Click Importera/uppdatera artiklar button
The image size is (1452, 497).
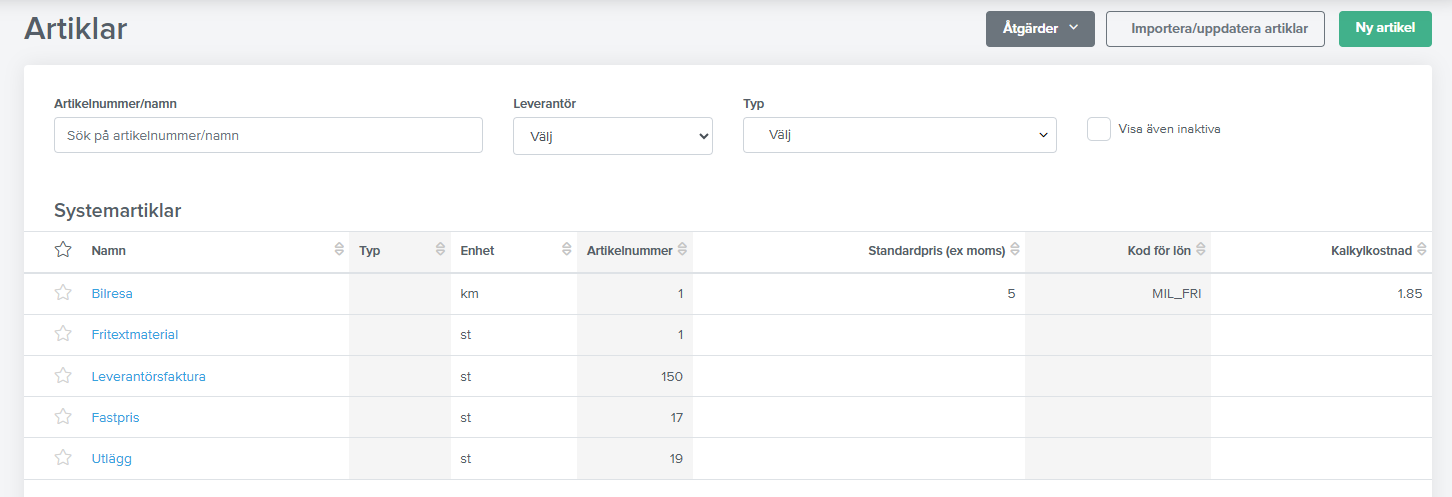click(x=1219, y=29)
